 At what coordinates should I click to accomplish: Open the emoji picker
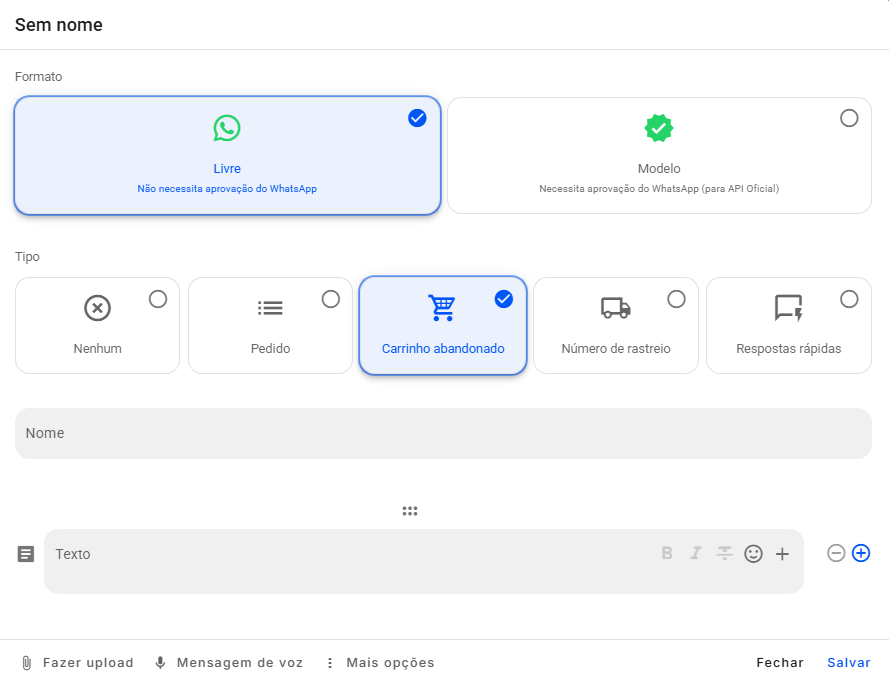pos(753,553)
